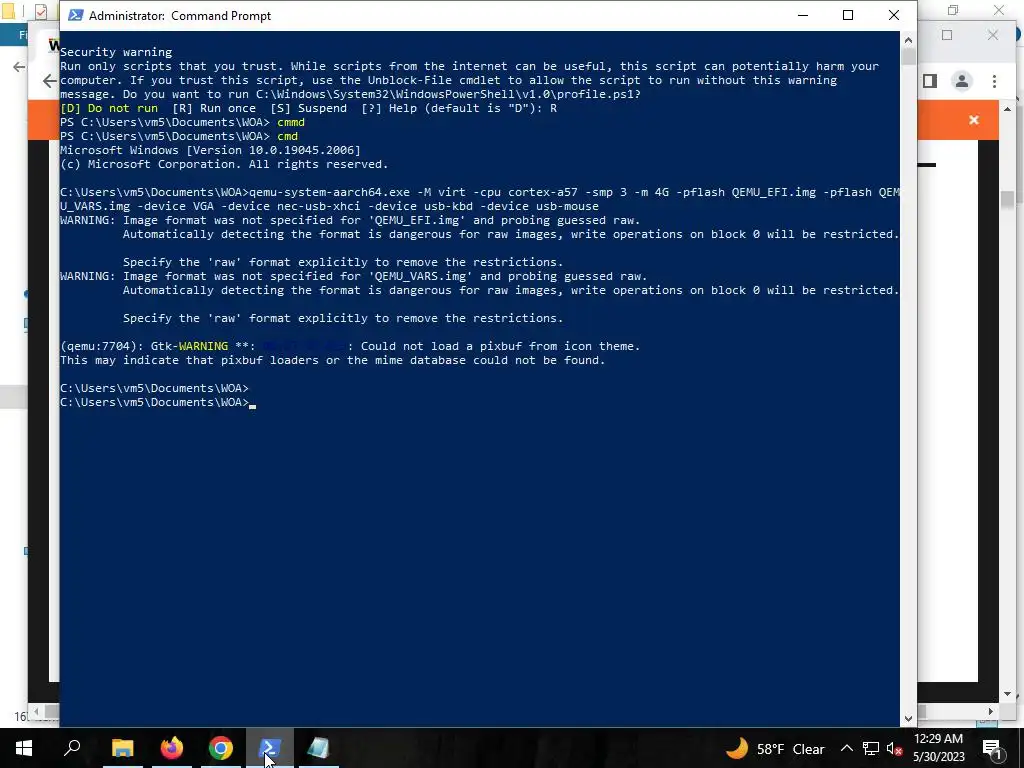Click the PowerShell icon in the title bar
Image resolution: width=1024 pixels, height=768 pixels.
[76, 15]
